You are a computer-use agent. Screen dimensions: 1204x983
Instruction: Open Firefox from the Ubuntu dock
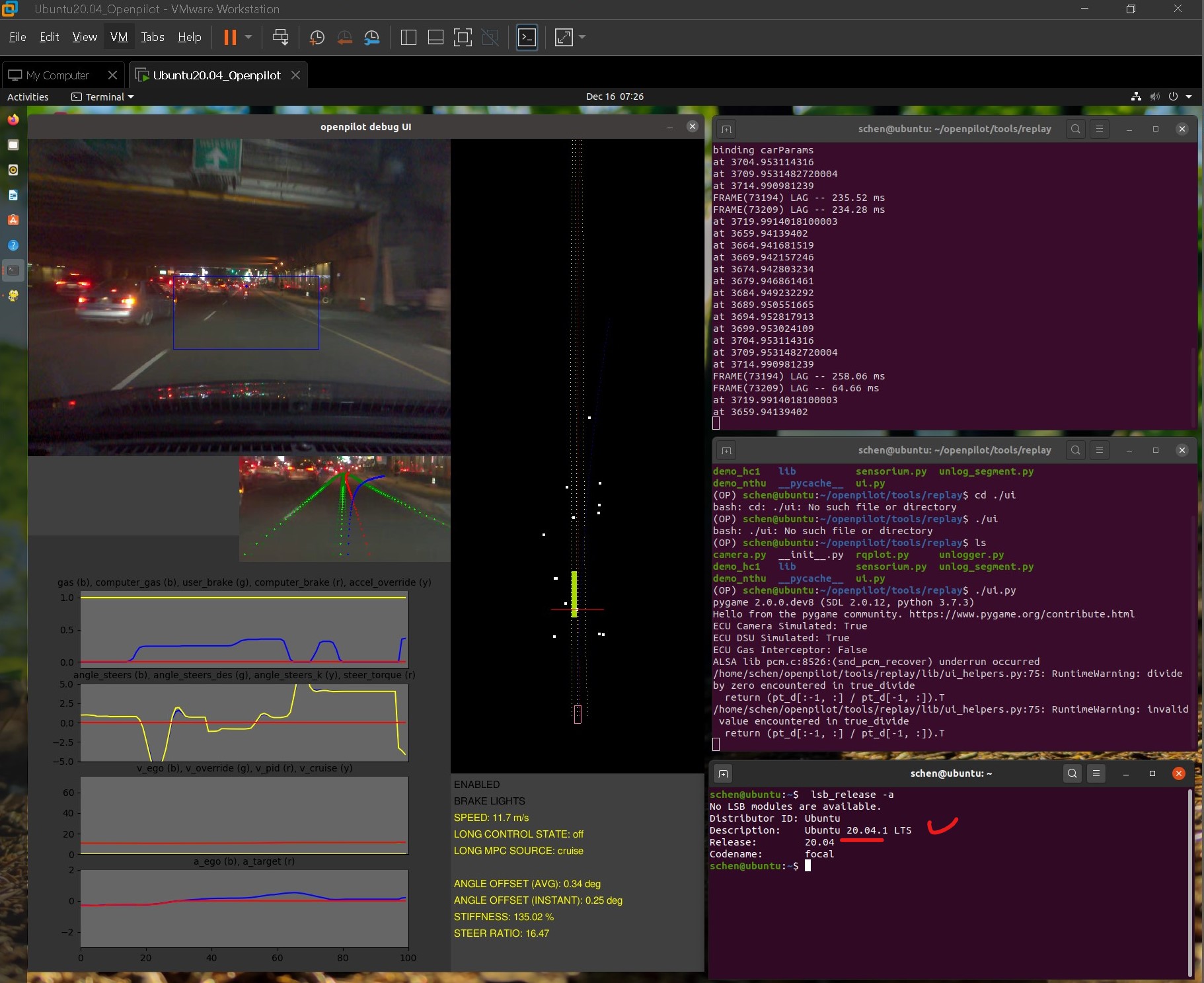pyautogui.click(x=13, y=120)
